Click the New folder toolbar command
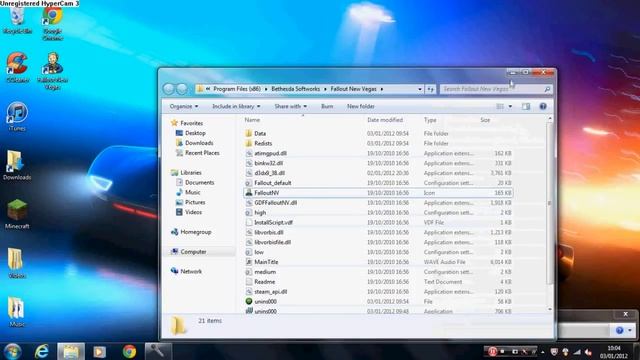Viewport: 640px width, 360px height. pos(361,106)
